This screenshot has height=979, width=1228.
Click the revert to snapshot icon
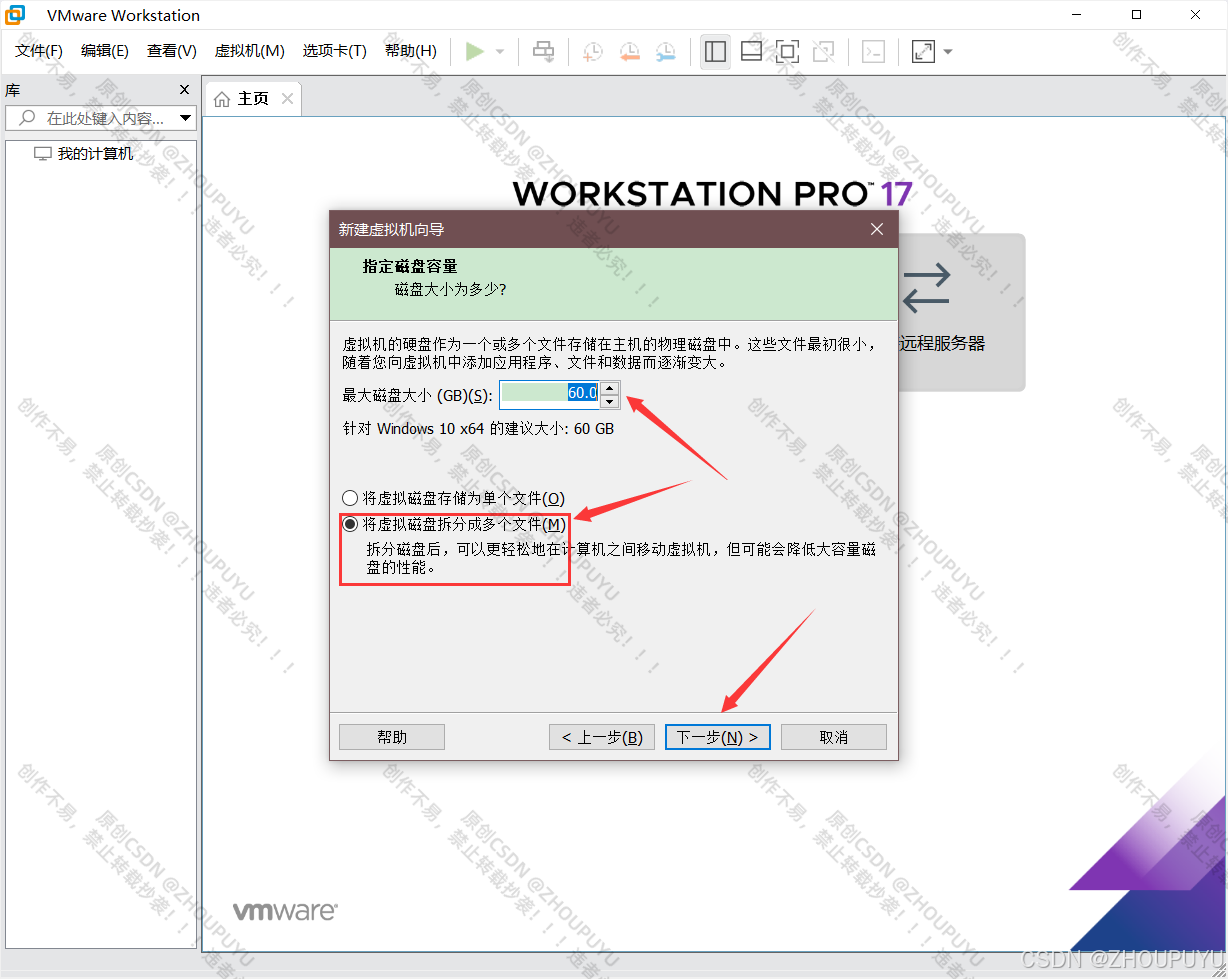[630, 51]
